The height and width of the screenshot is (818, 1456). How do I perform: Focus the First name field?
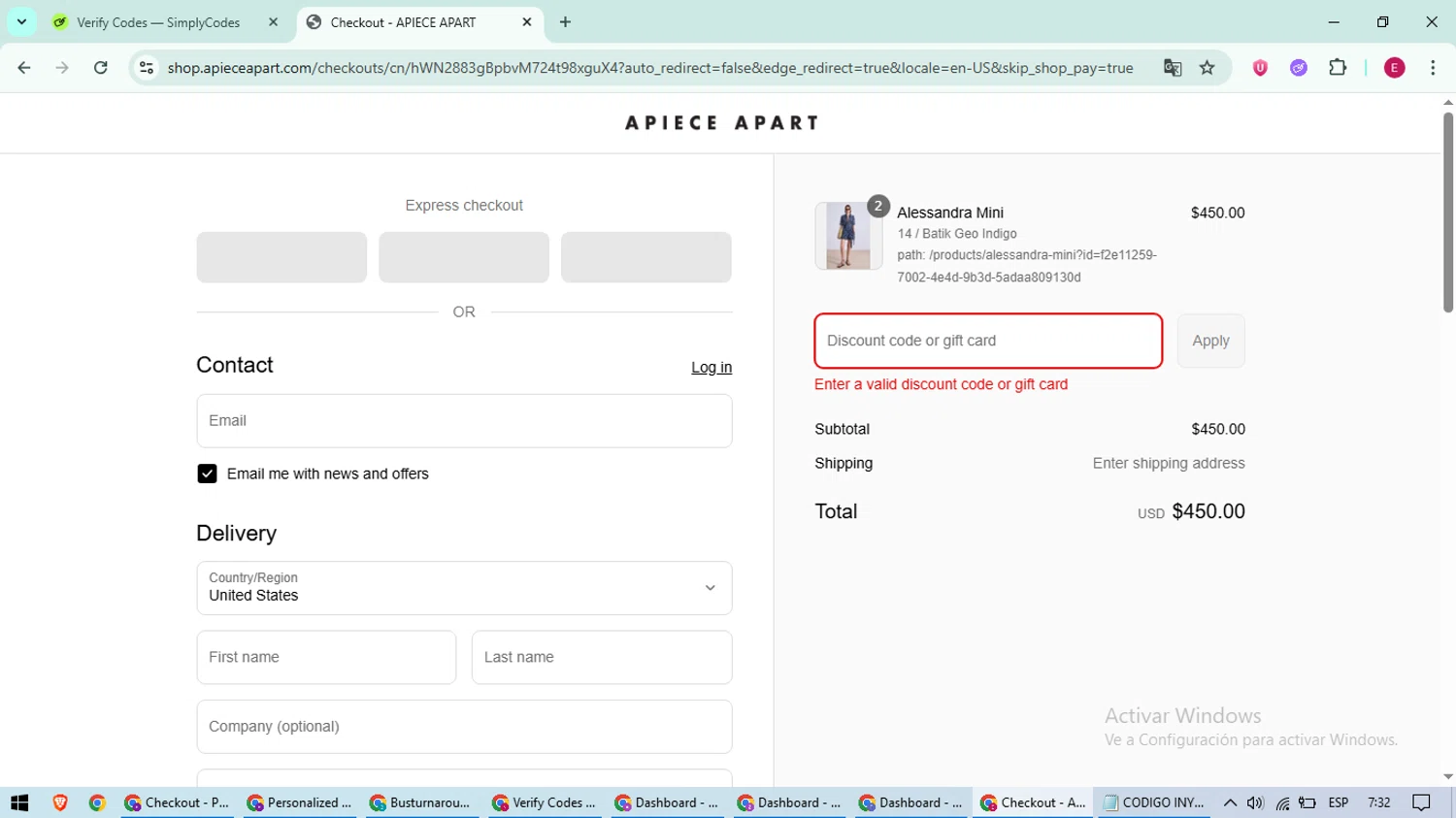tap(326, 657)
